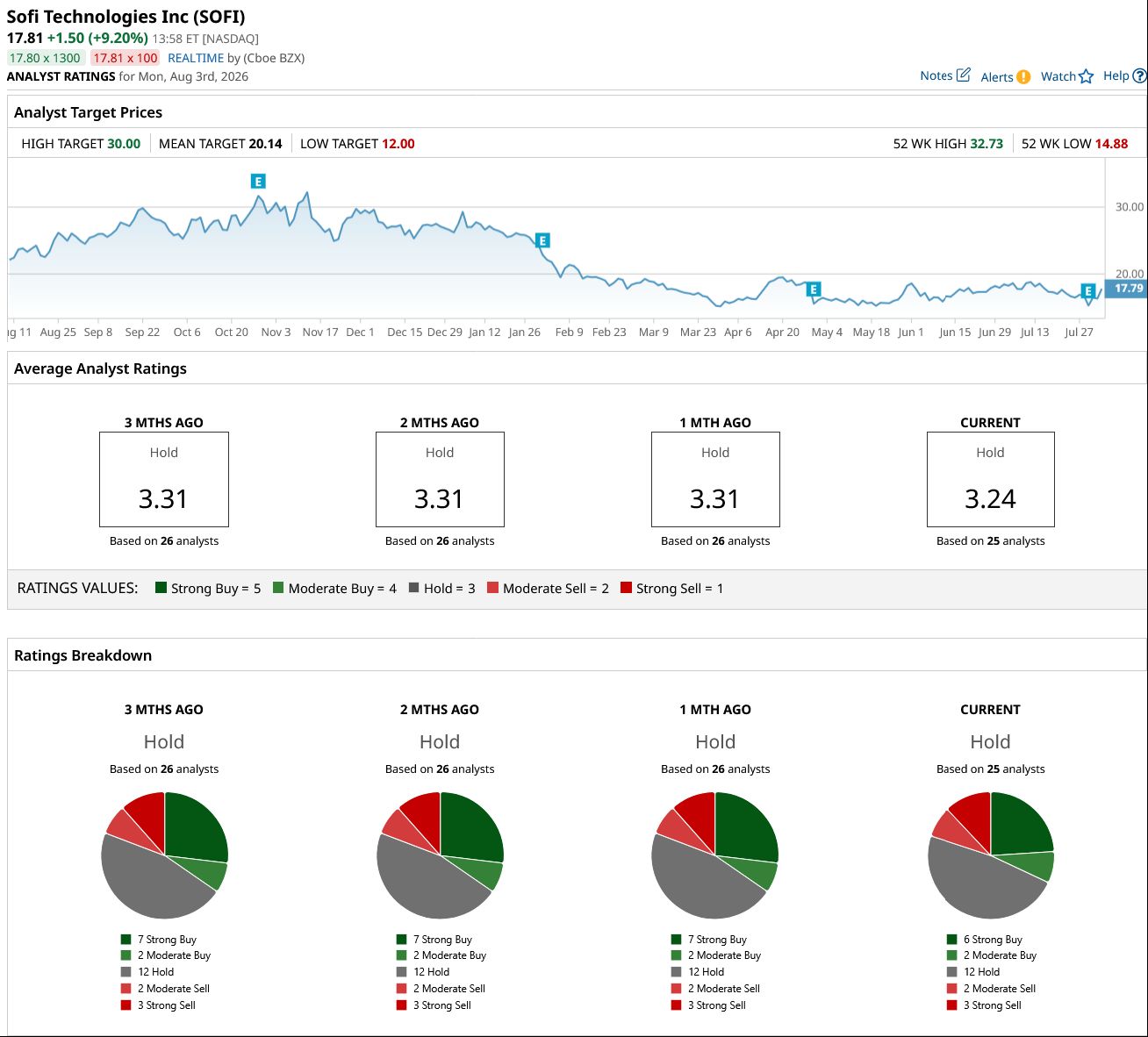Click the 2 Moderate Sell legend swatch under CURRENT
The image size is (1148, 1037).
pos(952,988)
